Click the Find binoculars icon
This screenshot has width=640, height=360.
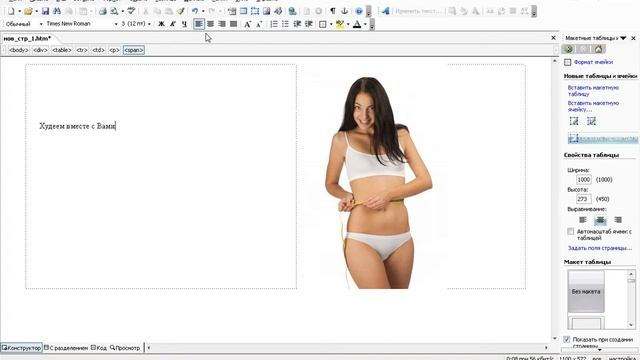click(57, 11)
